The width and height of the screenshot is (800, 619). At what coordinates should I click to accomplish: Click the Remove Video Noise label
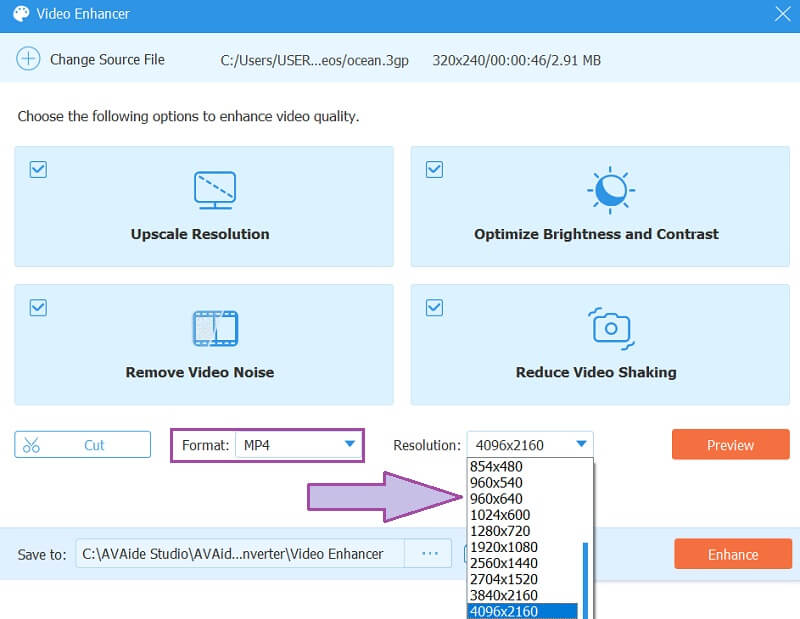200,373
